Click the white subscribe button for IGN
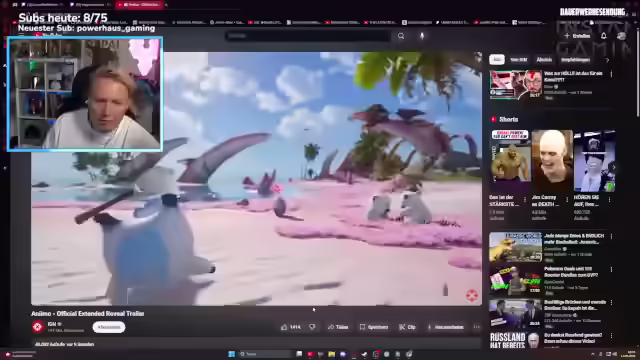Screen dimensions: 640x360 tap(109, 327)
